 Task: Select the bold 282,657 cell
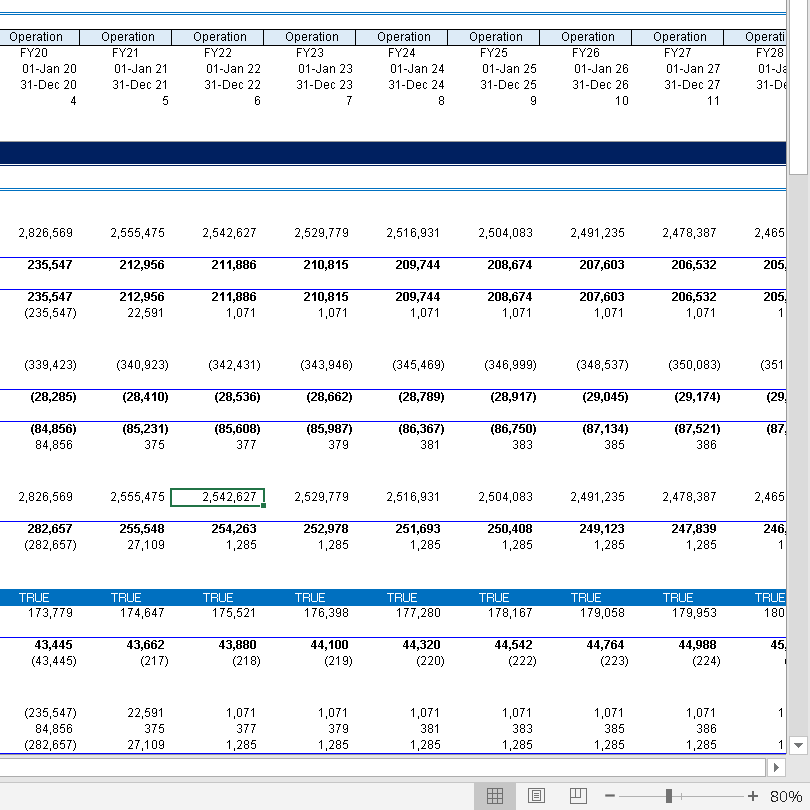[x=50, y=529]
